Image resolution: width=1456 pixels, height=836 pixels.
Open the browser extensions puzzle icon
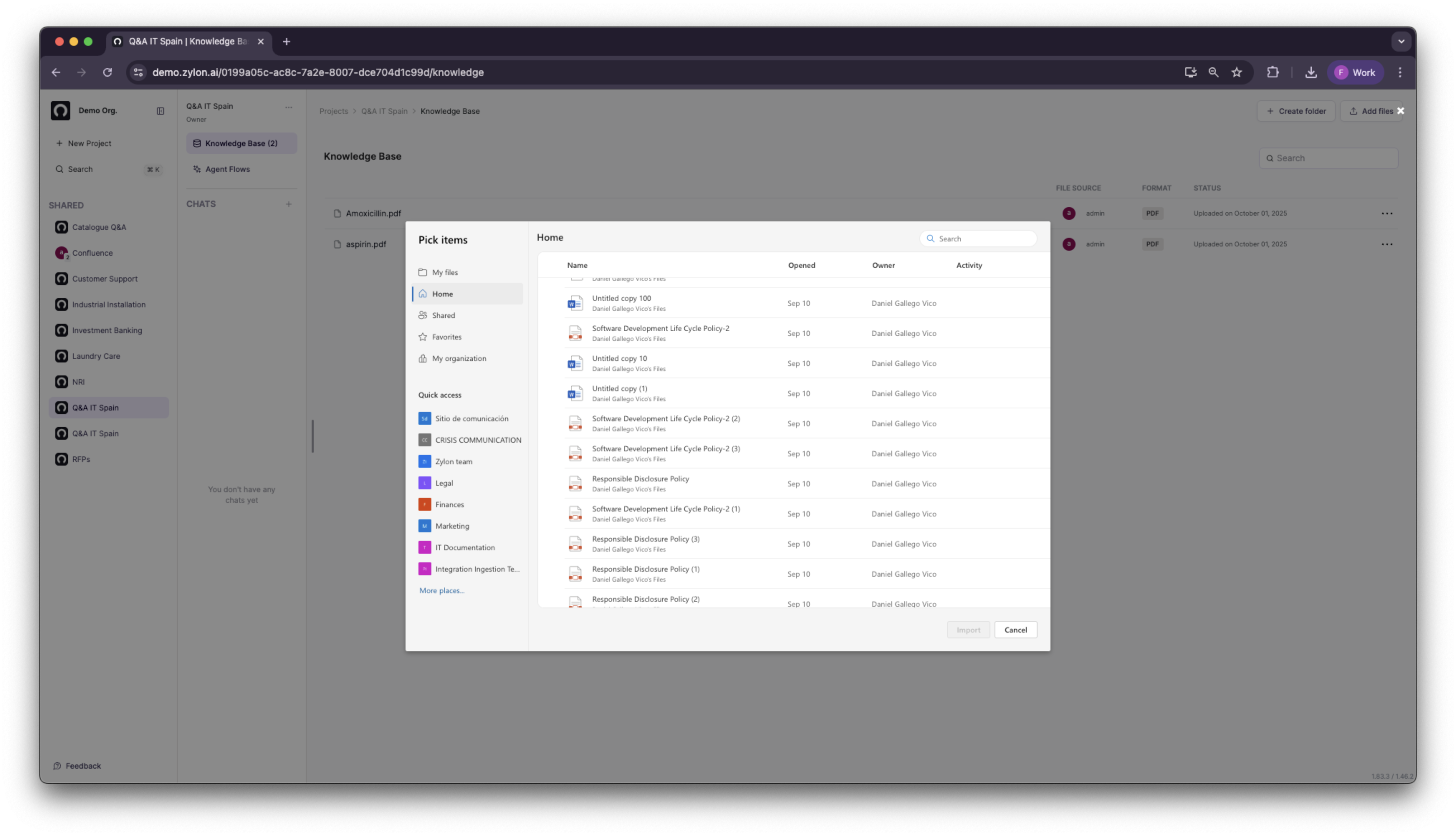click(1273, 72)
